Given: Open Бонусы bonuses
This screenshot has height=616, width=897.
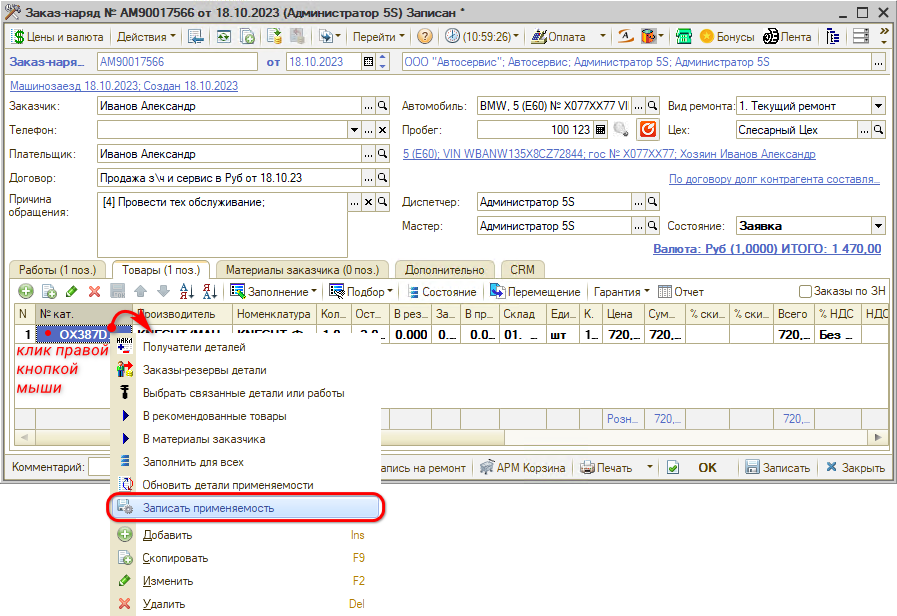Looking at the screenshot, I should (727, 37).
